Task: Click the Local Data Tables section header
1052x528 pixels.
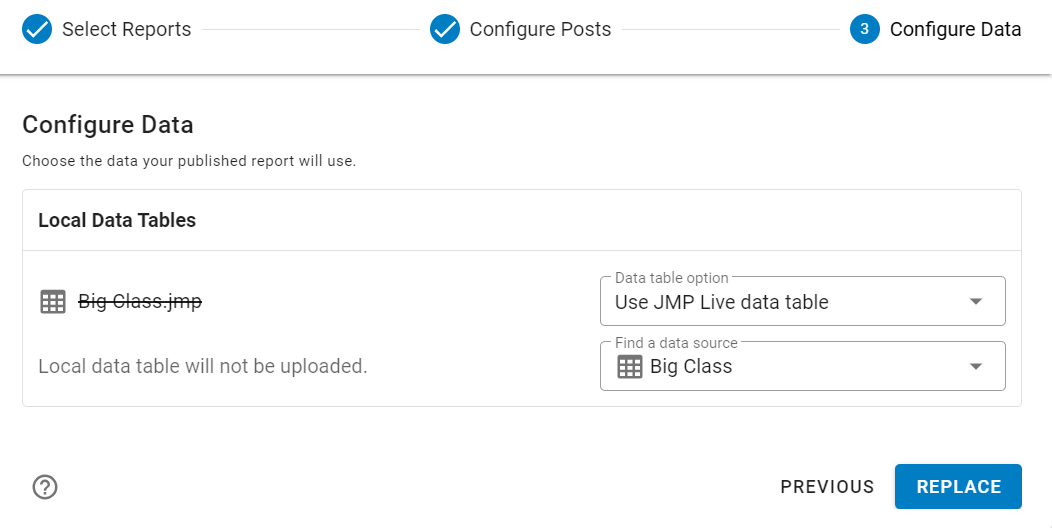Action: [117, 220]
